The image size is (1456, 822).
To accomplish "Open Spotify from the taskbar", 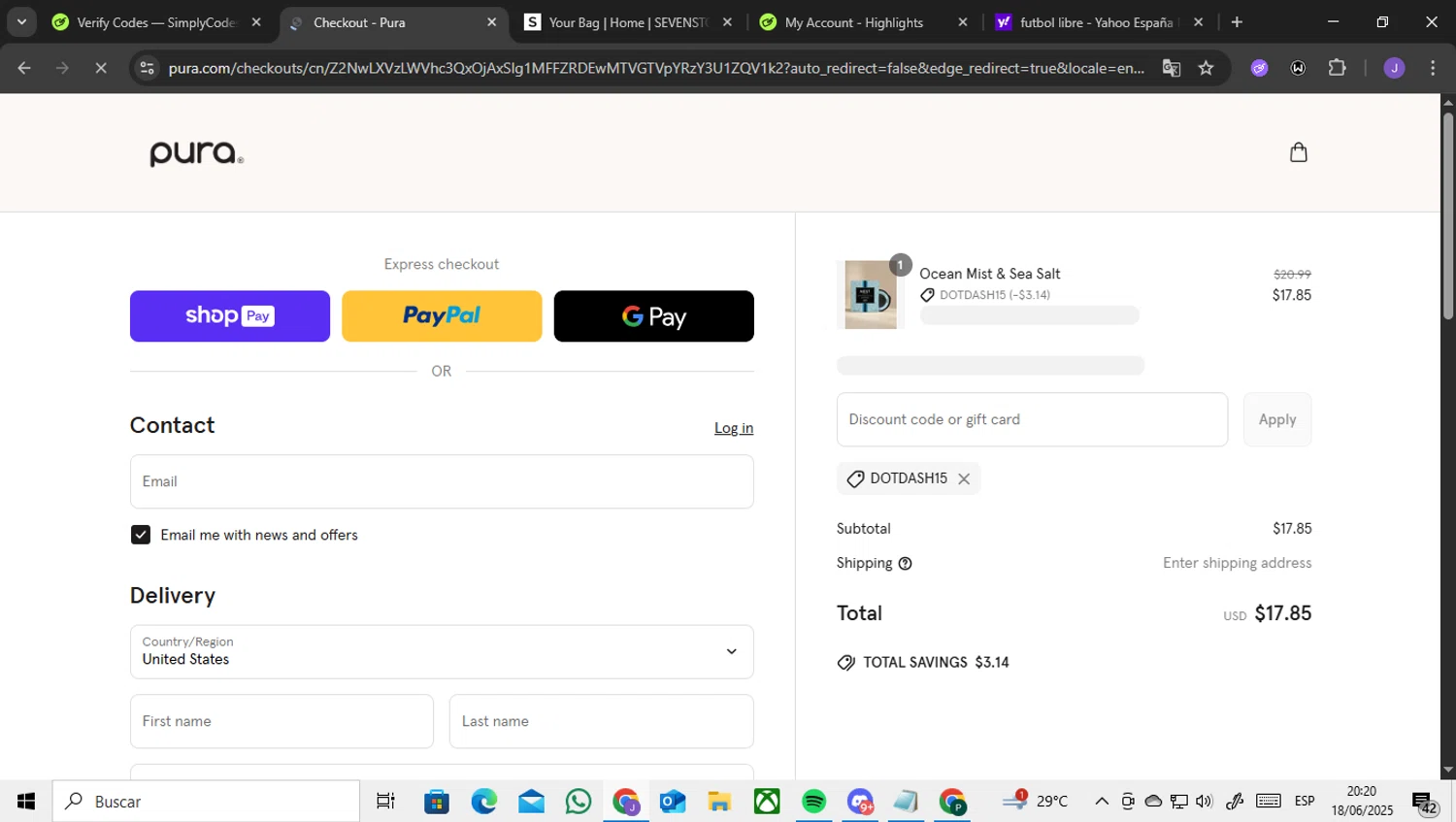I will point(813,802).
